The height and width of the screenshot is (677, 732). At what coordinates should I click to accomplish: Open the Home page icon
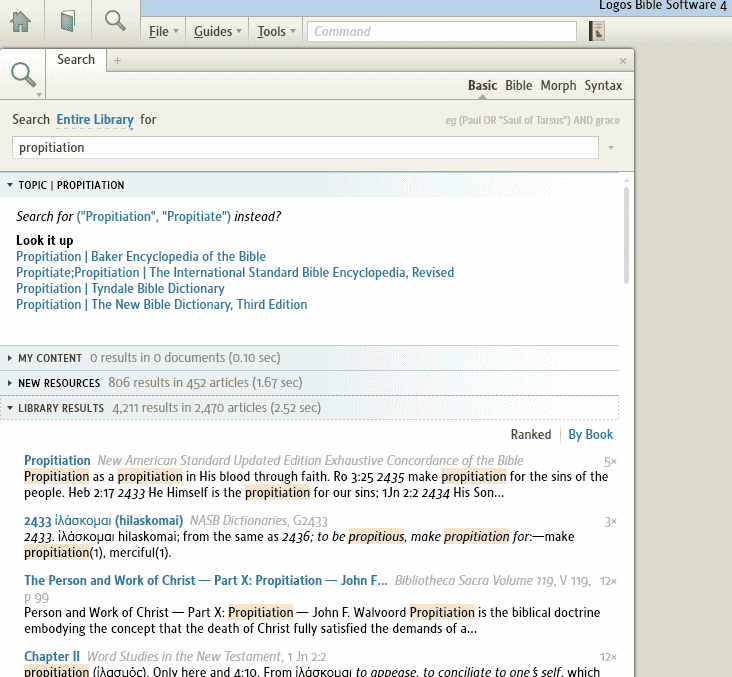click(21, 21)
